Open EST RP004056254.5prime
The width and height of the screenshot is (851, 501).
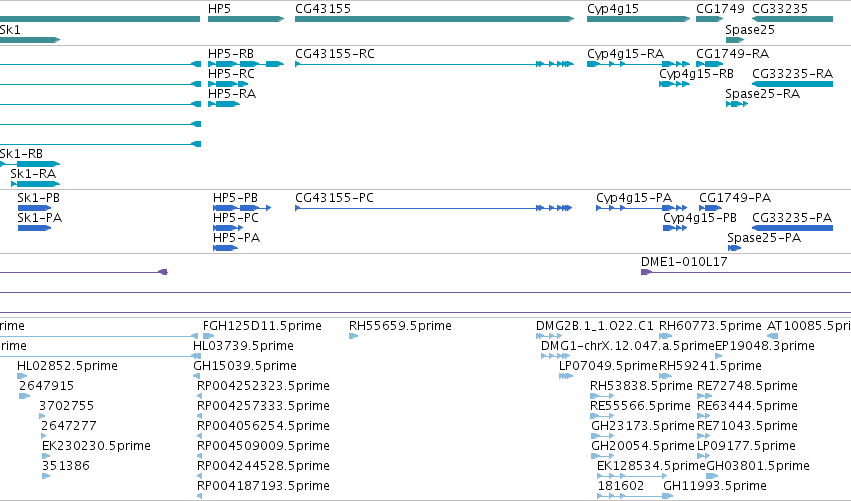coord(200,436)
